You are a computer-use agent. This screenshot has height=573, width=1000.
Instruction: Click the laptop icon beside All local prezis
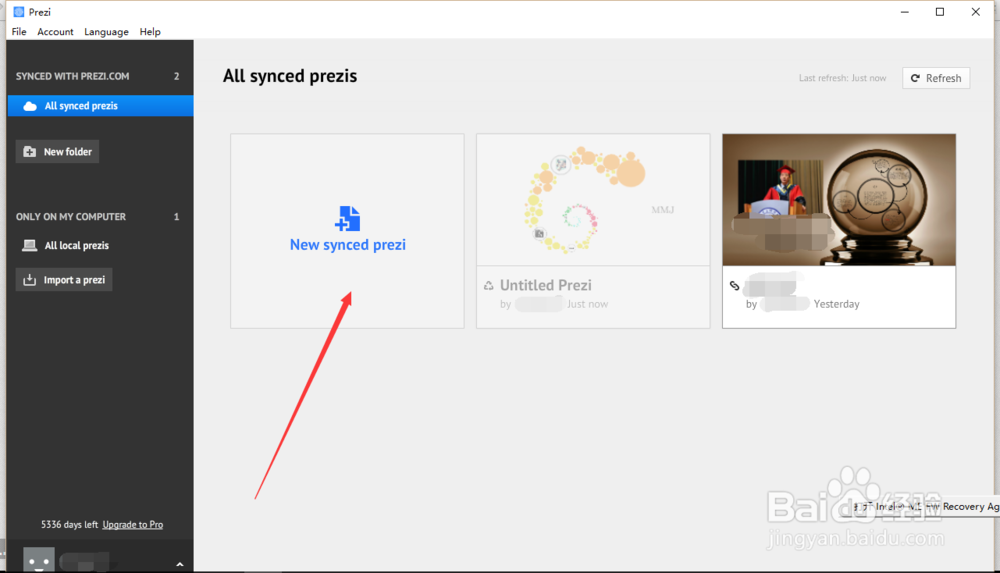coord(29,246)
